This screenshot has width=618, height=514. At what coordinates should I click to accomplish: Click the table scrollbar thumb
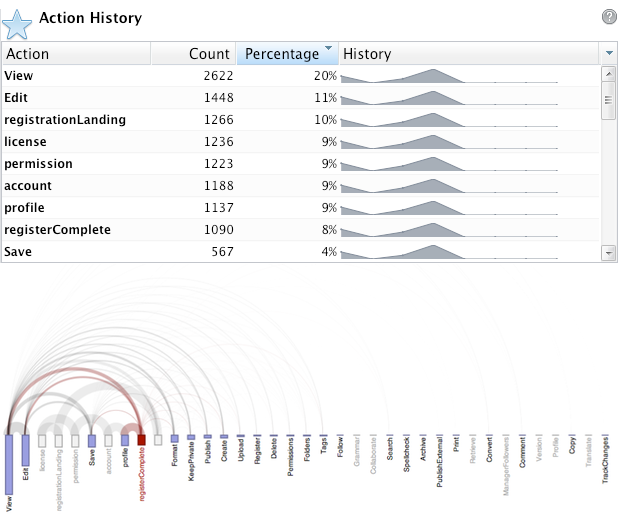point(609,100)
